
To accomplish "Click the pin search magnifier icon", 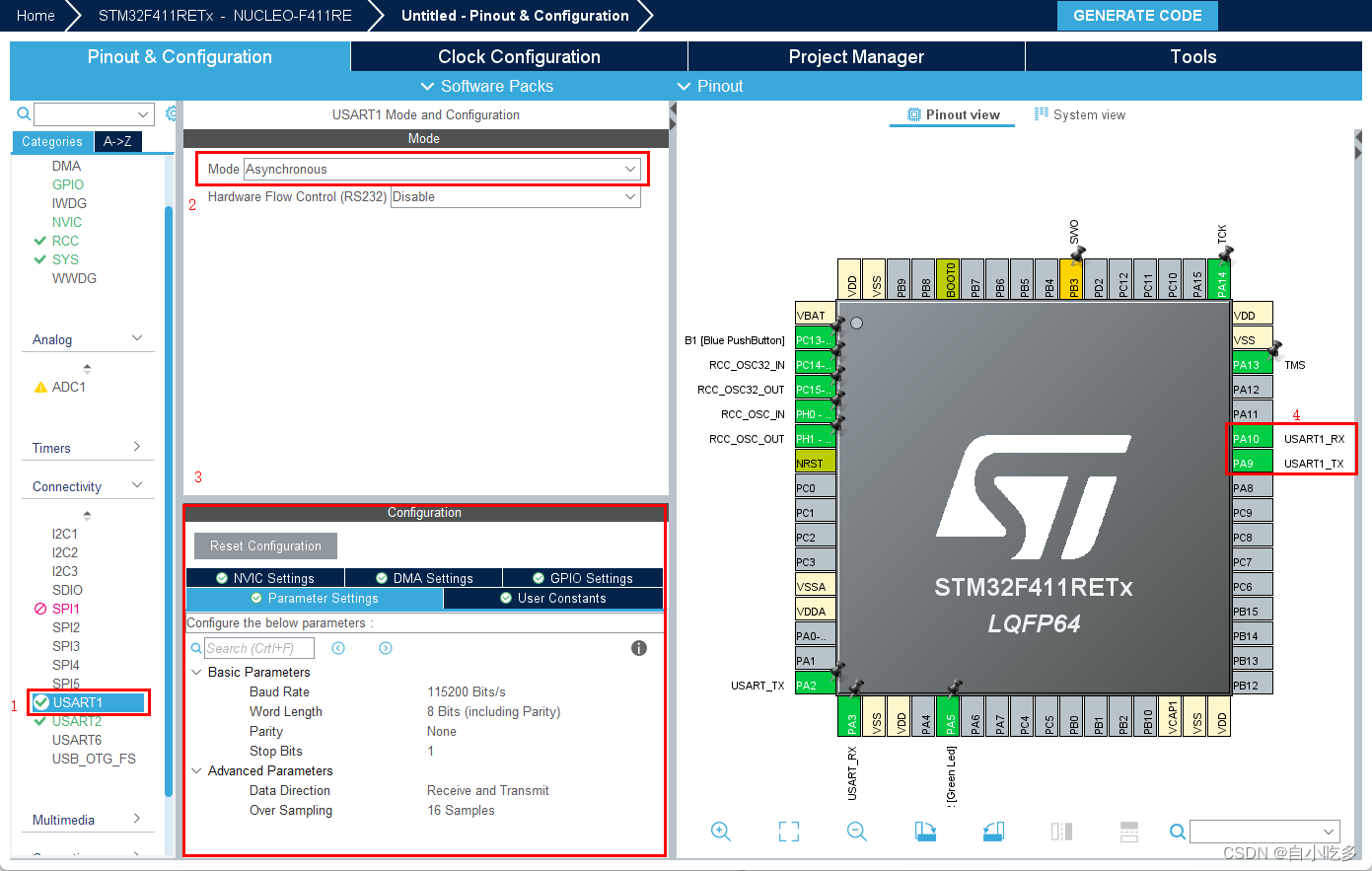I will tap(1178, 832).
